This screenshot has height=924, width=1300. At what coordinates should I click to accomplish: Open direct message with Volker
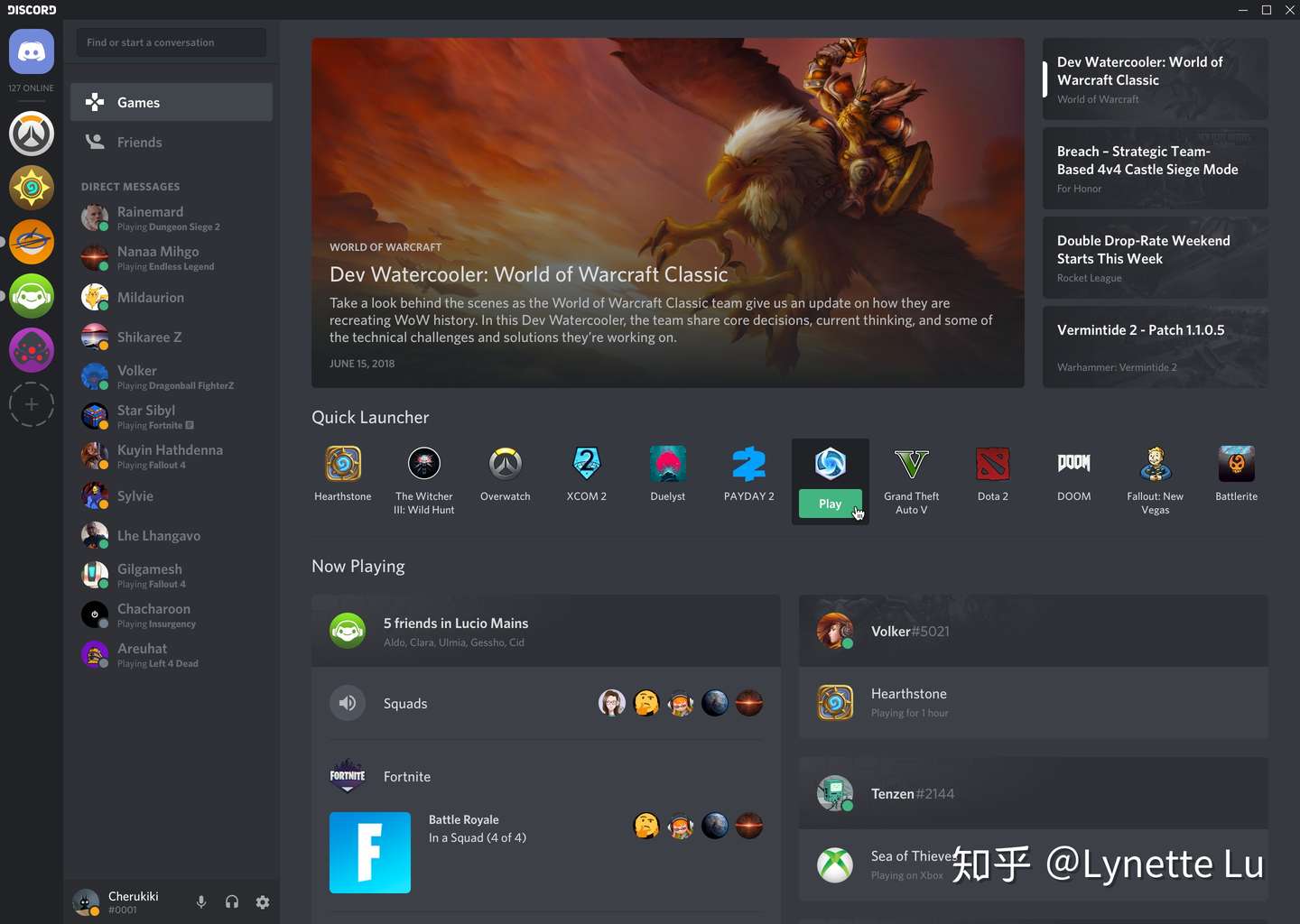click(x=172, y=376)
